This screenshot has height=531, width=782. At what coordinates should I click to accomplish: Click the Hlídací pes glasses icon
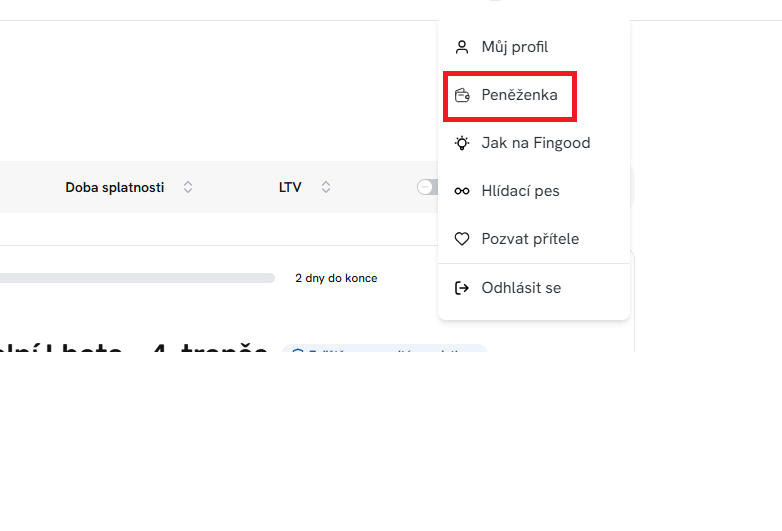[461, 191]
